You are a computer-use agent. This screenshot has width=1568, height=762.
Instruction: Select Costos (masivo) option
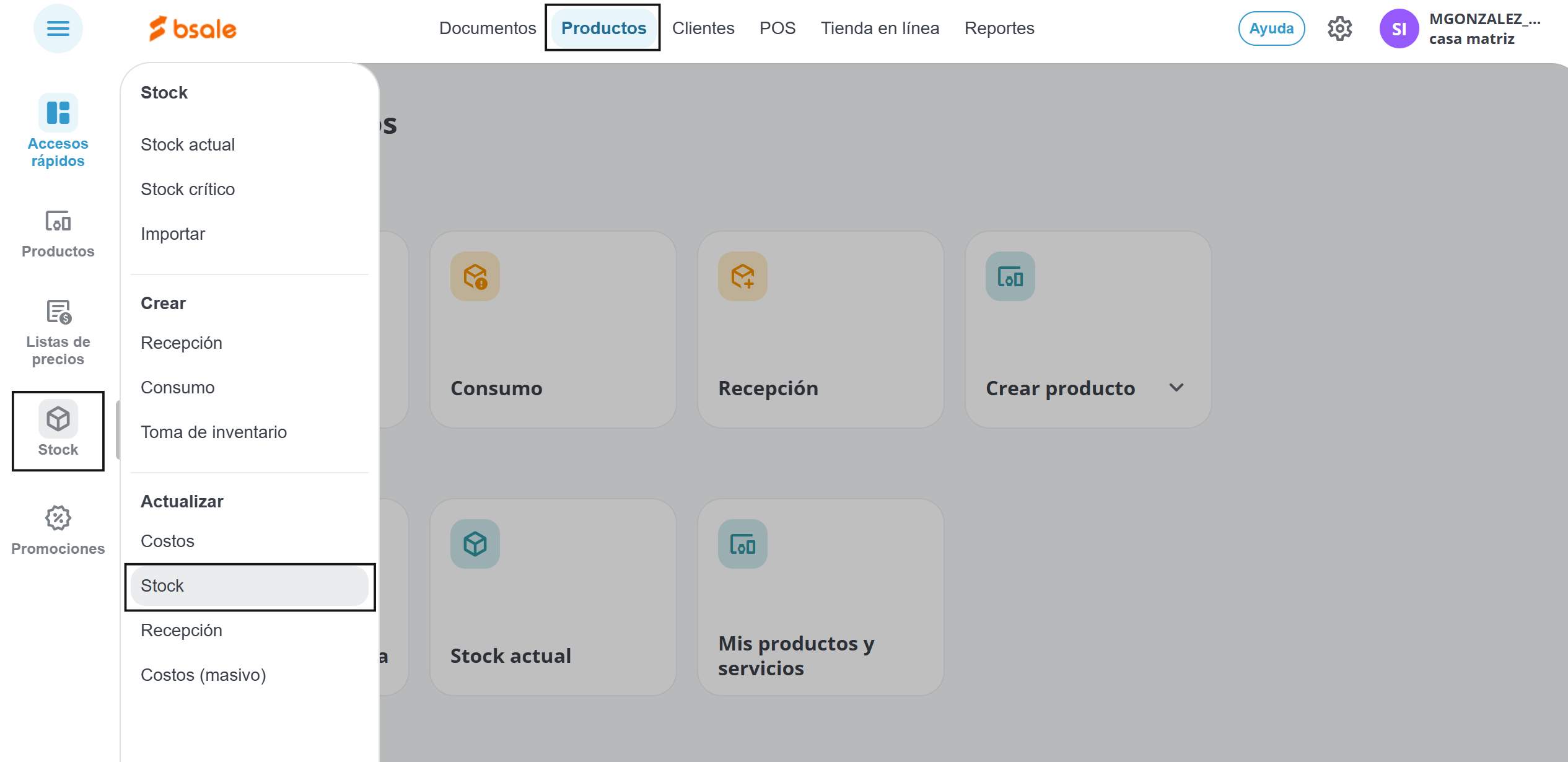click(x=203, y=675)
